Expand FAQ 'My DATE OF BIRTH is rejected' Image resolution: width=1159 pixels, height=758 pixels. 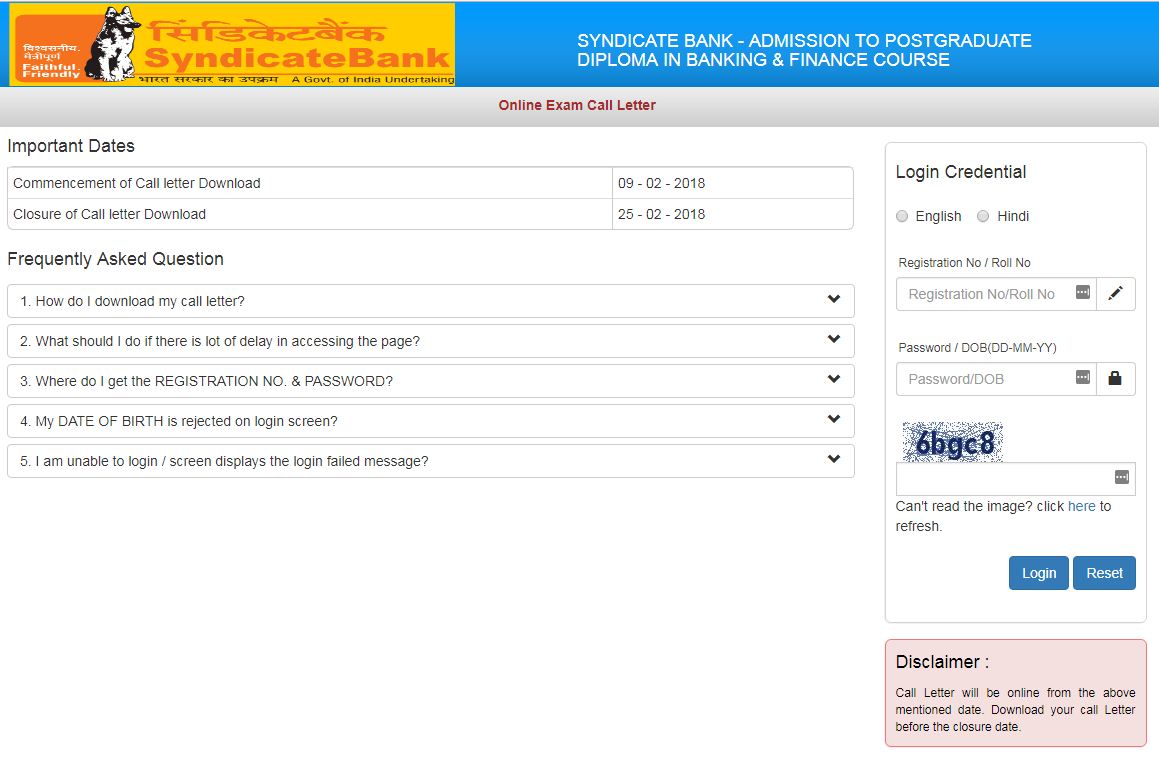coord(431,421)
